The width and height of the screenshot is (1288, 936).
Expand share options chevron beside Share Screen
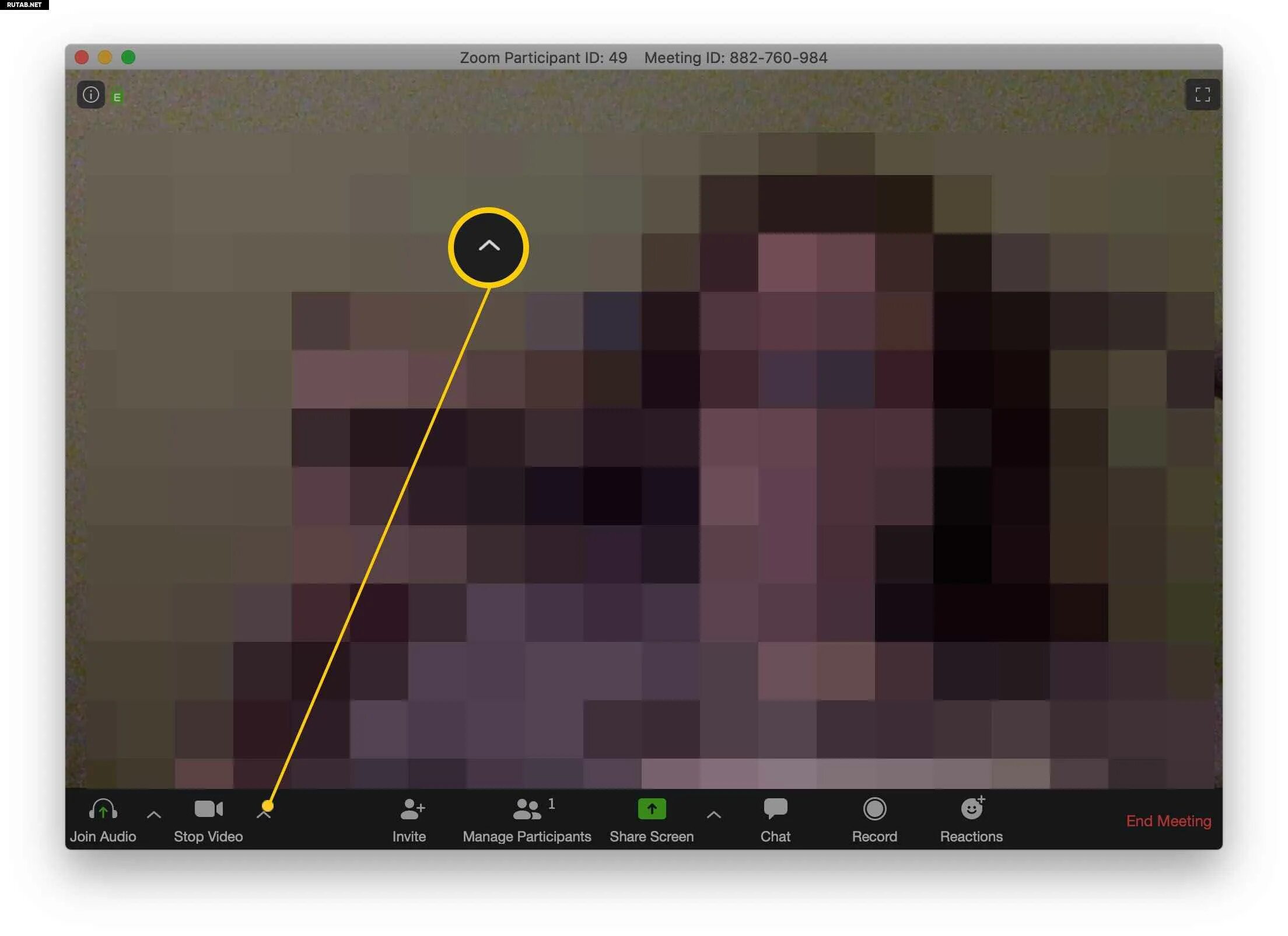pos(713,815)
